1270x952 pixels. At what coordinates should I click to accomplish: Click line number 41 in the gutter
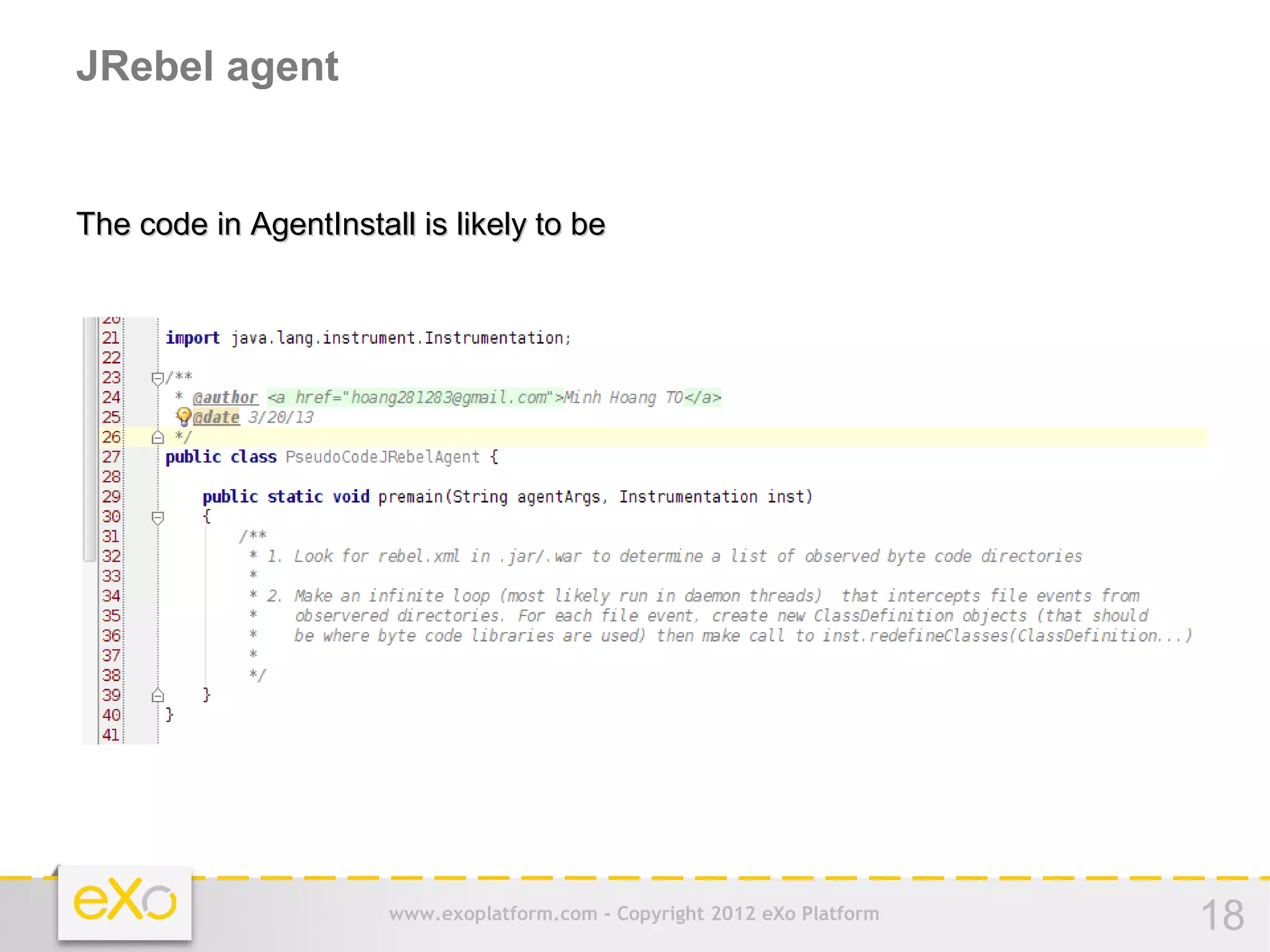point(111,734)
